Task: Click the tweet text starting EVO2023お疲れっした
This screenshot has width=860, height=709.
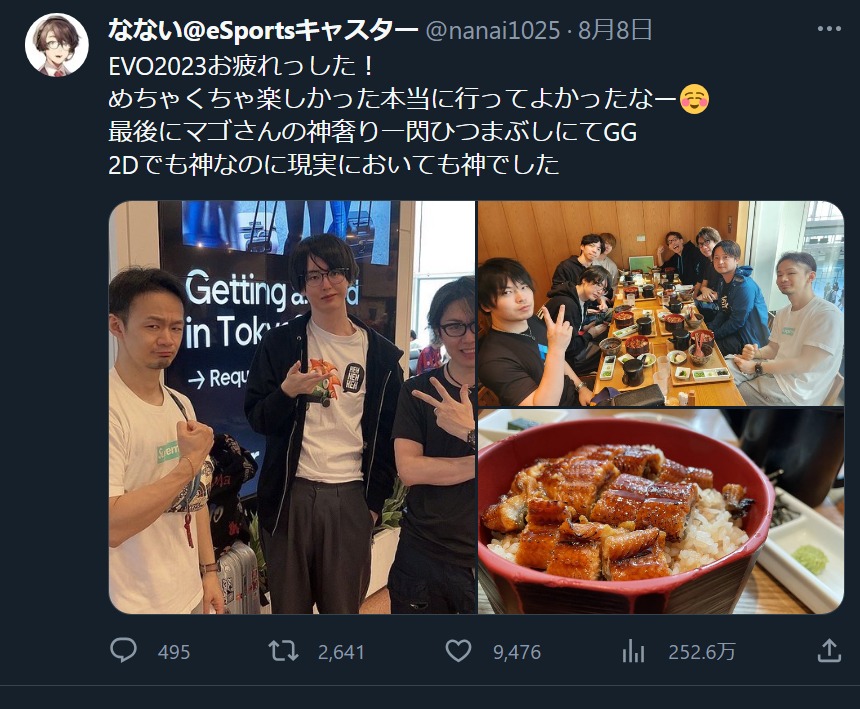Action: tap(241, 66)
